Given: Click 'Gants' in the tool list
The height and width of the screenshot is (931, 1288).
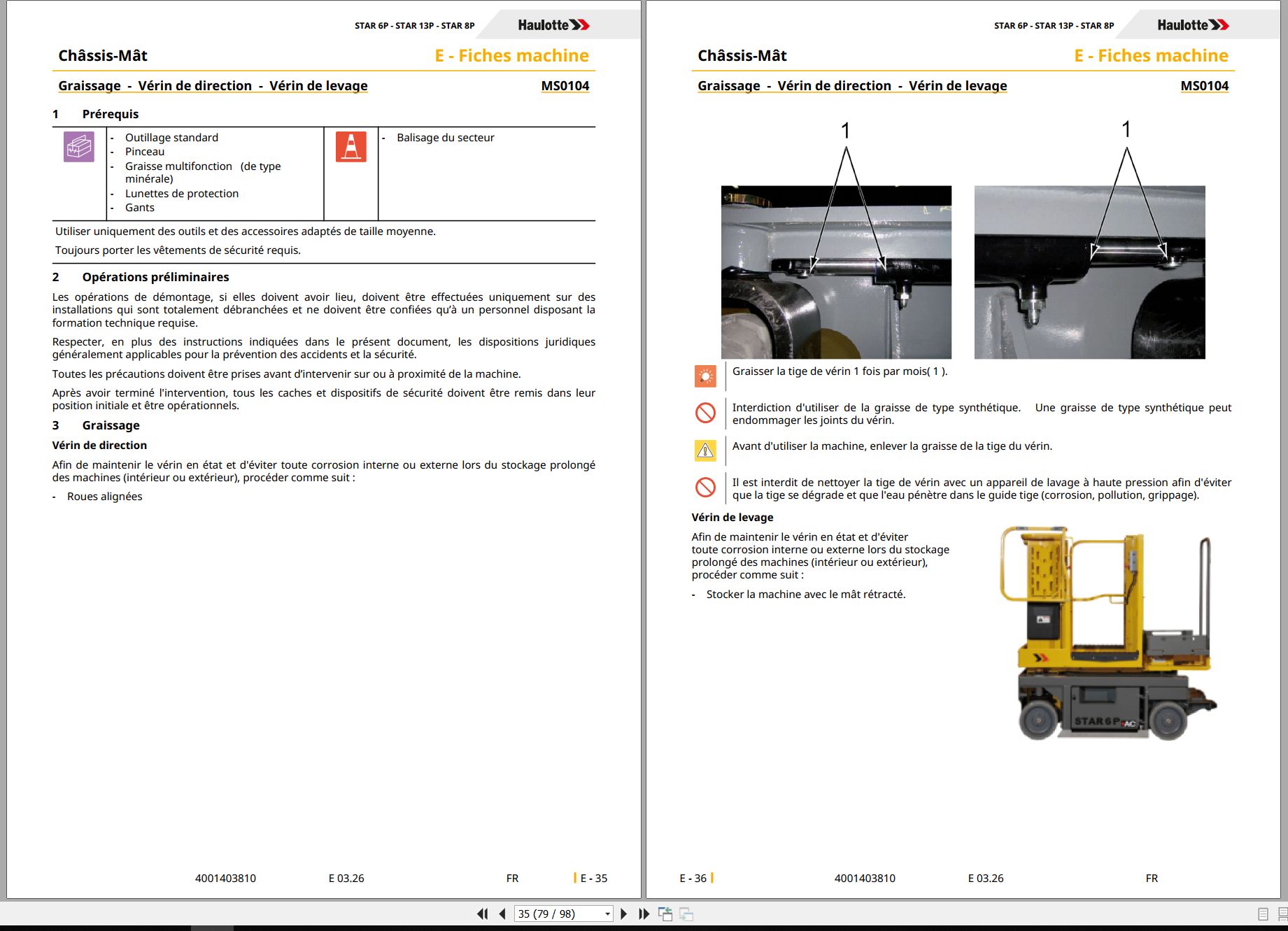Looking at the screenshot, I should pyautogui.click(x=140, y=208).
